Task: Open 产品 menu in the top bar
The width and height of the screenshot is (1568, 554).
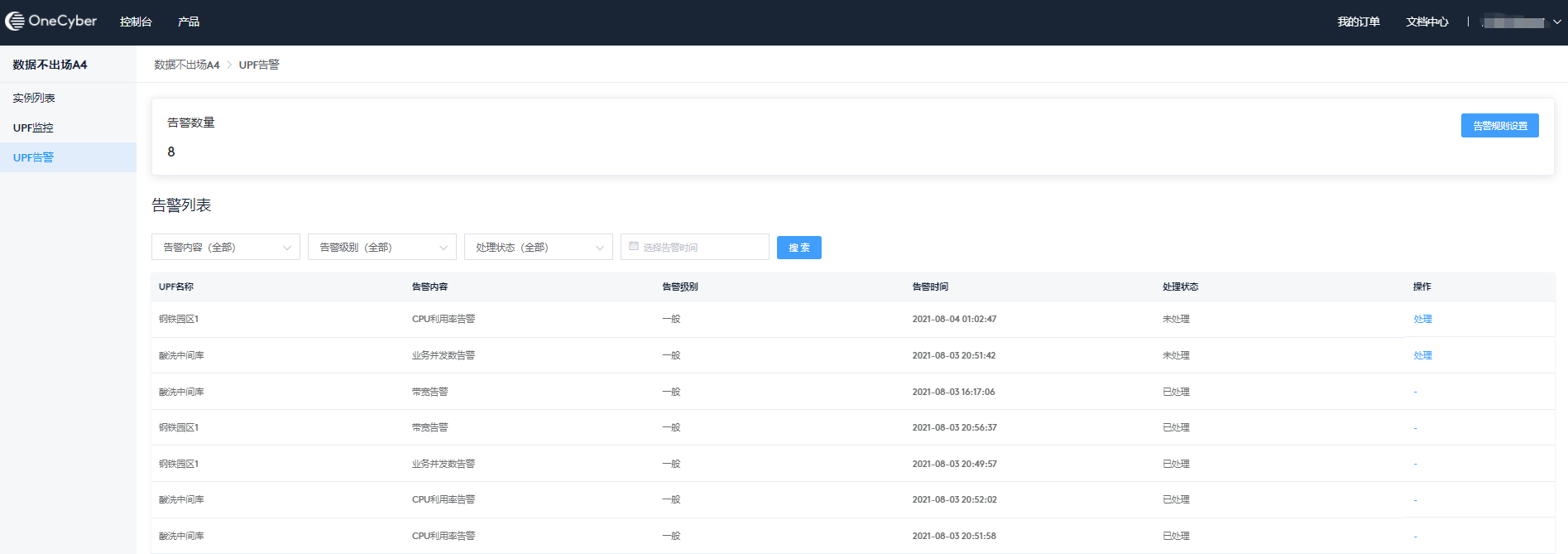Action: coord(189,22)
